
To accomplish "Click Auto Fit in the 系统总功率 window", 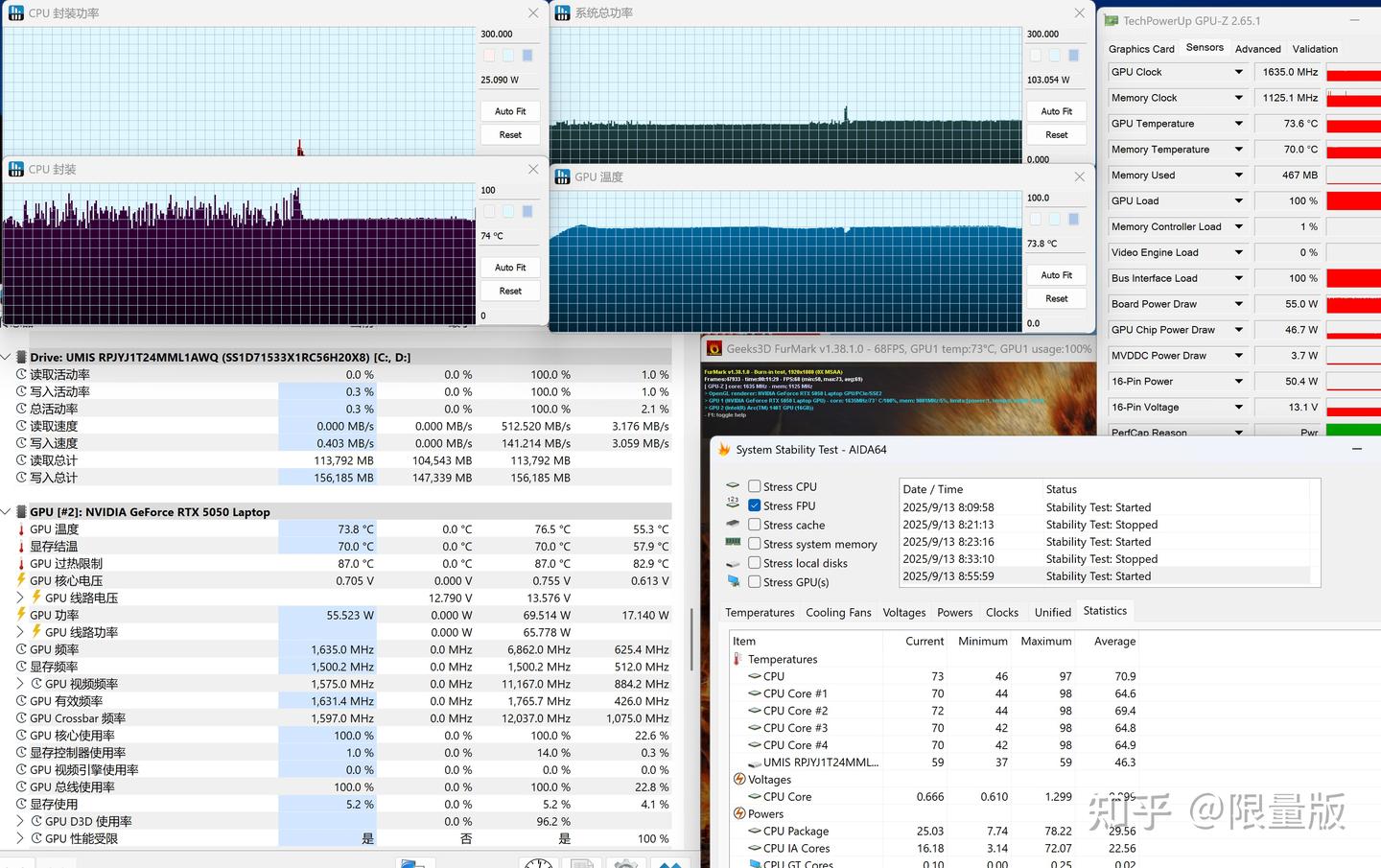I will point(1057,111).
